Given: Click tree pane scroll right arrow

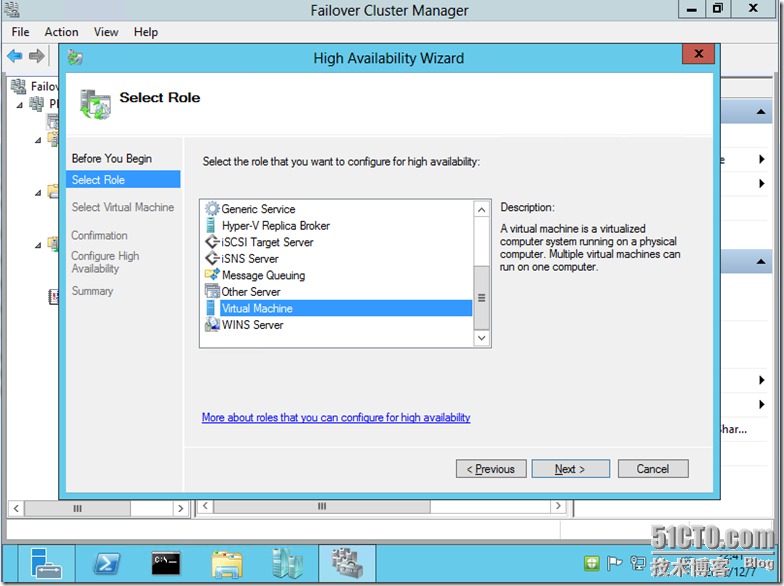Looking at the screenshot, I should coord(180,508).
